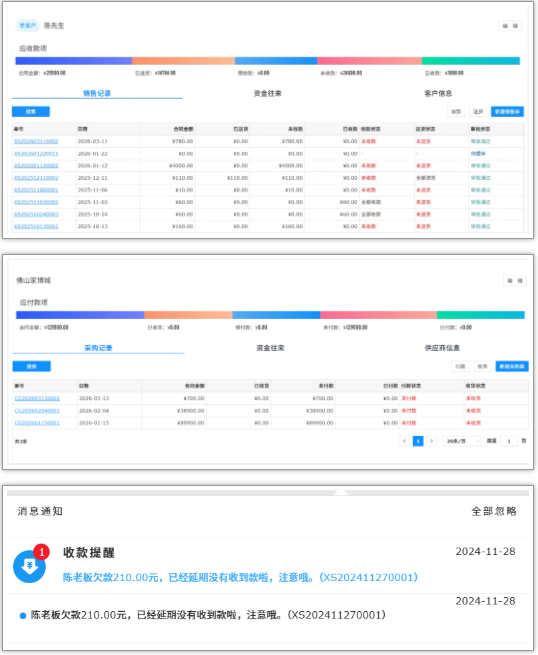Click 全部收款 status in 2025-11-03 row
The image size is (538, 655).
[371, 202]
